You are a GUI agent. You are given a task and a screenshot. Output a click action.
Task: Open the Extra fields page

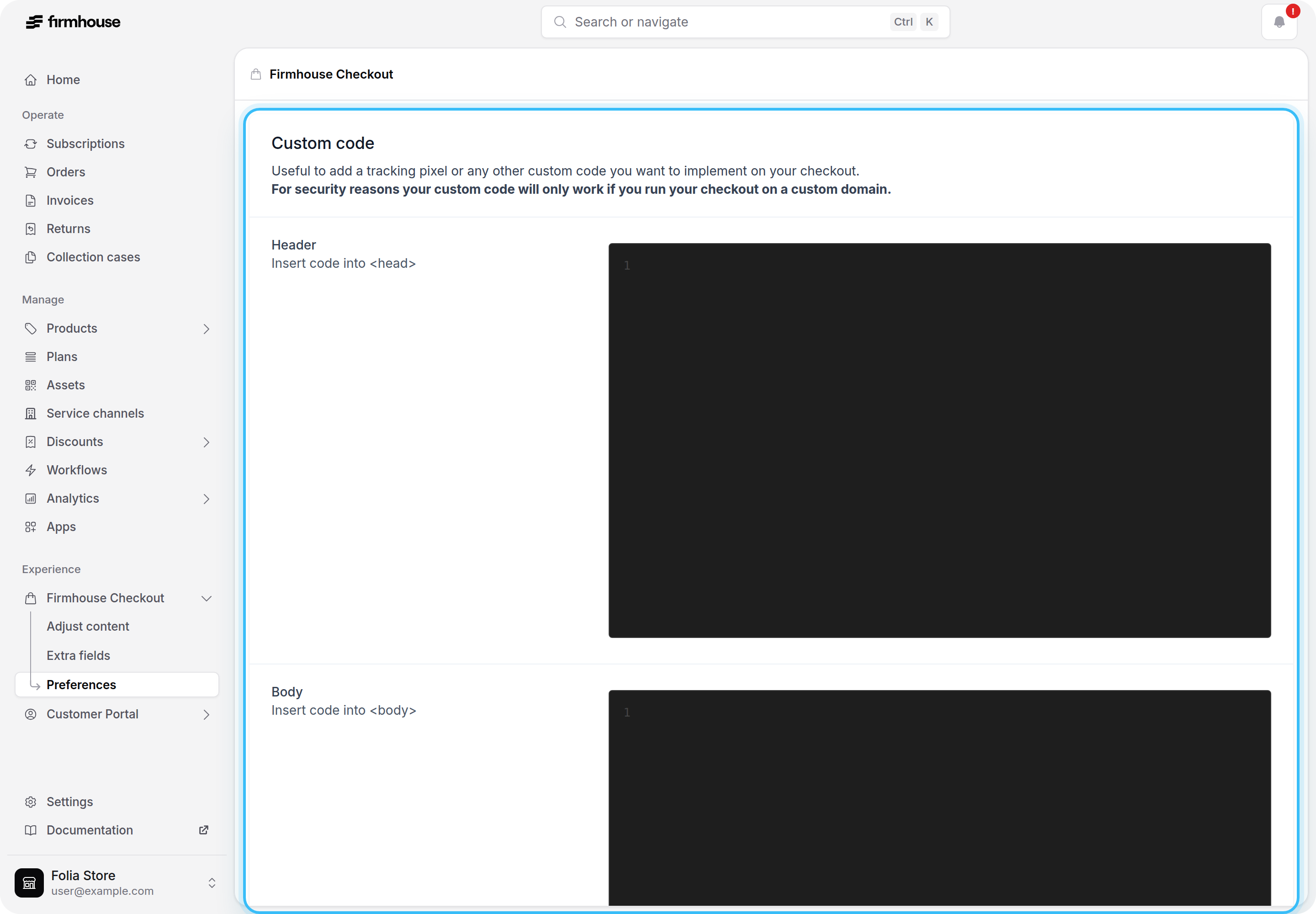click(x=79, y=655)
